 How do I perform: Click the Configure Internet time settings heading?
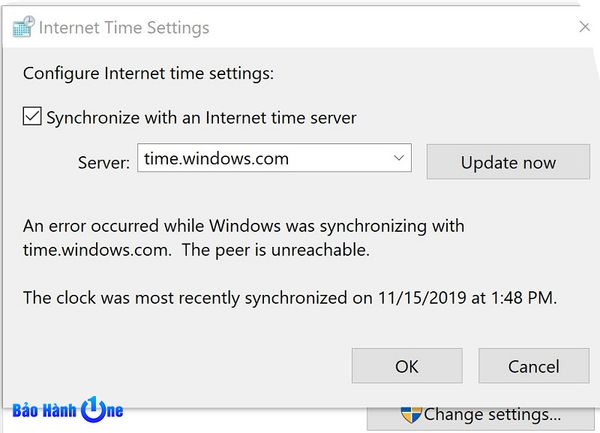coord(148,73)
